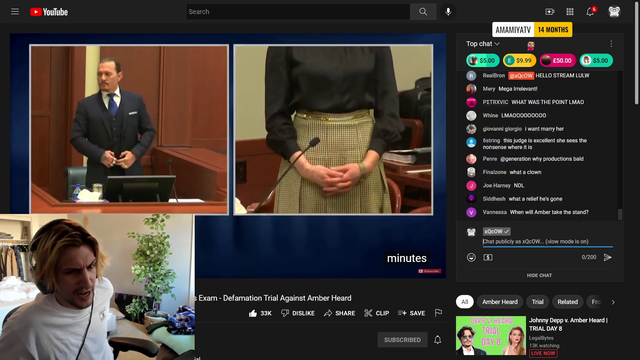Expand the Top chat dropdown
This screenshot has width=640, height=360.
[x=483, y=44]
